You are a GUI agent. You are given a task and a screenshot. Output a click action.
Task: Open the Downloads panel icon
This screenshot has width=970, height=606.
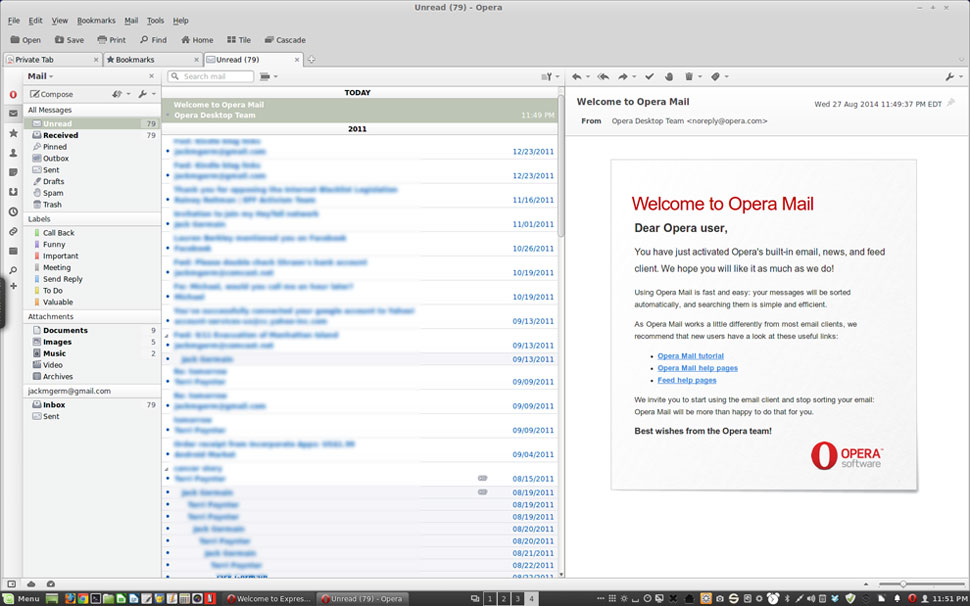pos(13,192)
